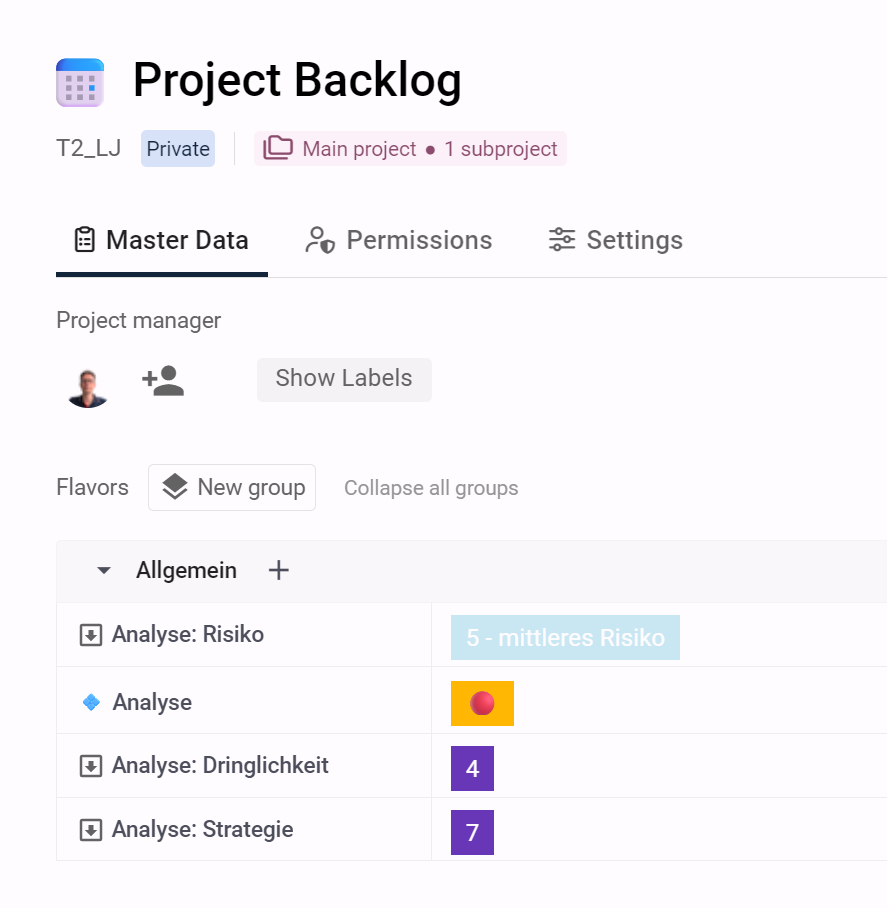
Task: Open the Dringlichkeit value 4 selector
Action: coord(472,768)
